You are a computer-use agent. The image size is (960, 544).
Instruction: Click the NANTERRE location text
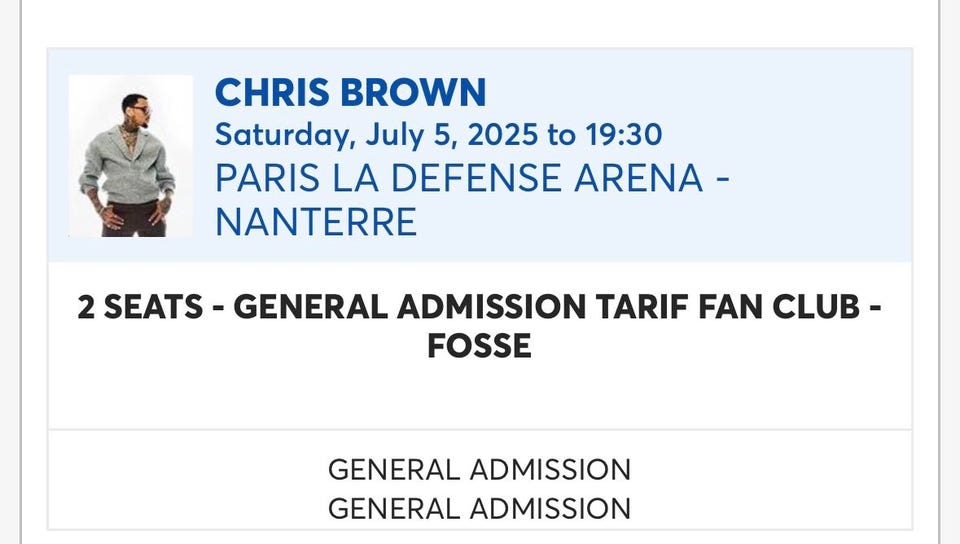316,222
